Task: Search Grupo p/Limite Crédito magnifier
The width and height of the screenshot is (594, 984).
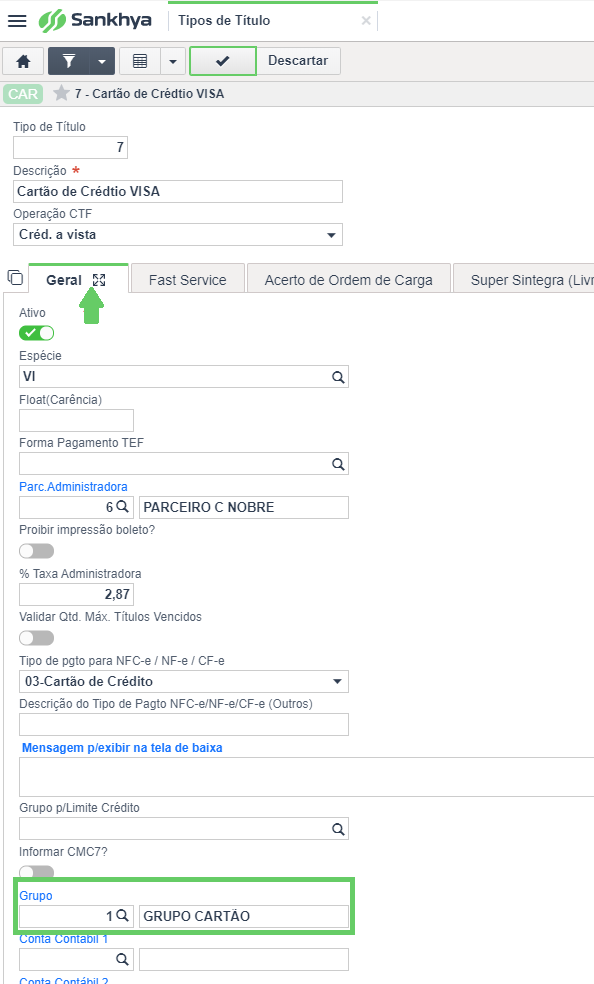Action: (338, 829)
